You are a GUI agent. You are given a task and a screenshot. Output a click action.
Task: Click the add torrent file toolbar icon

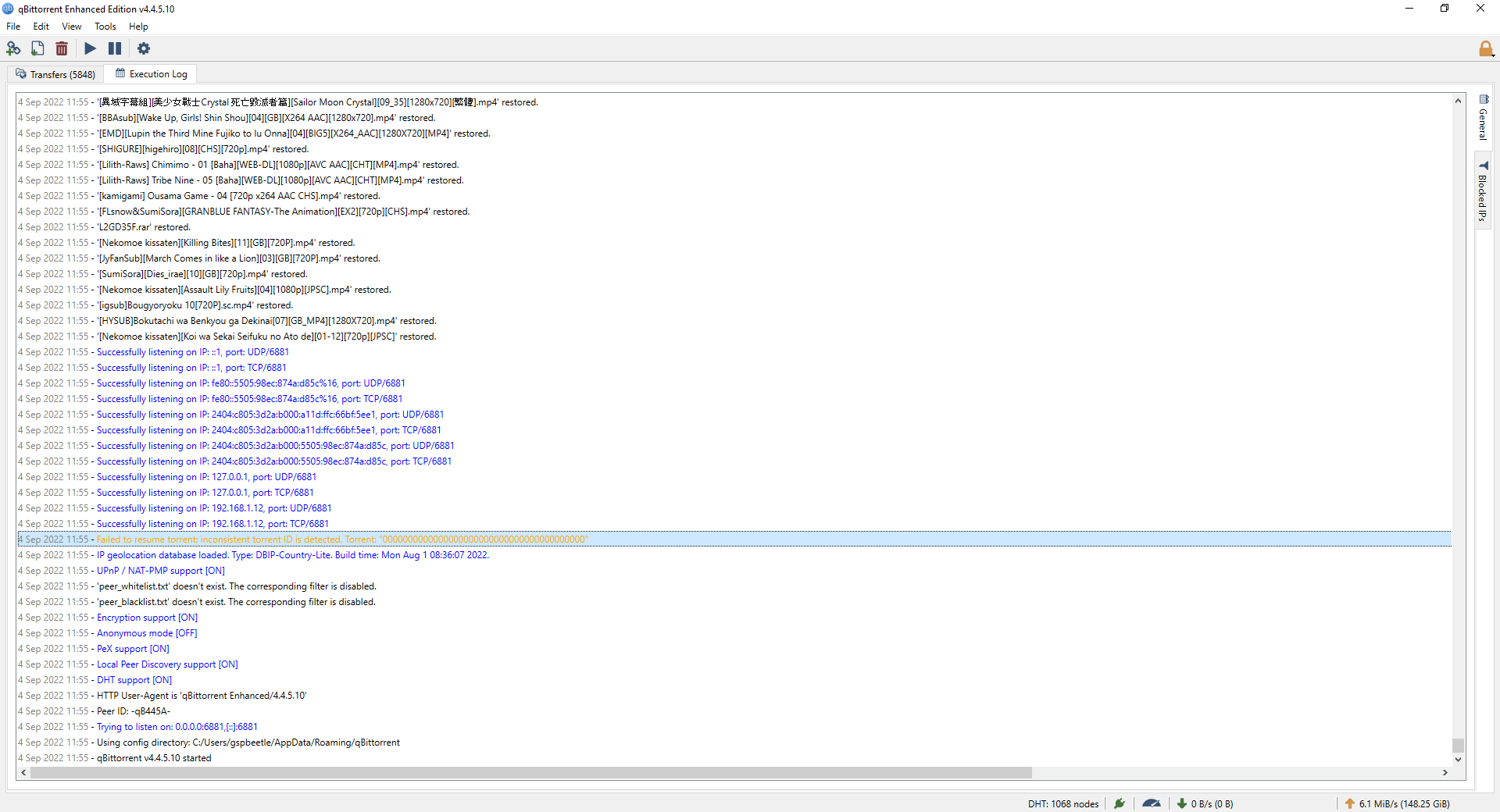[x=37, y=48]
